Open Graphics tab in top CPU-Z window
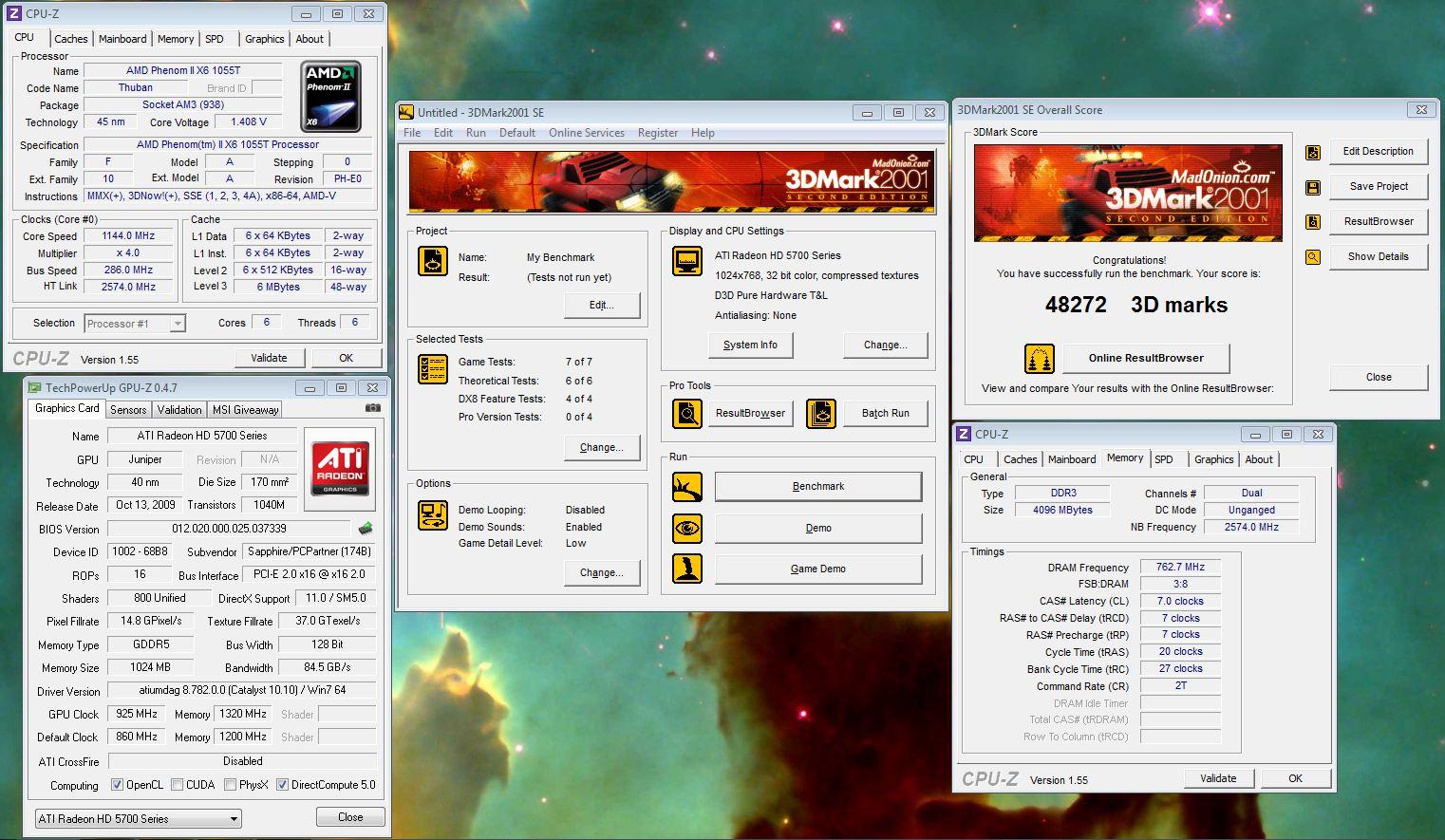Viewport: 1445px width, 840px height. pos(264,39)
